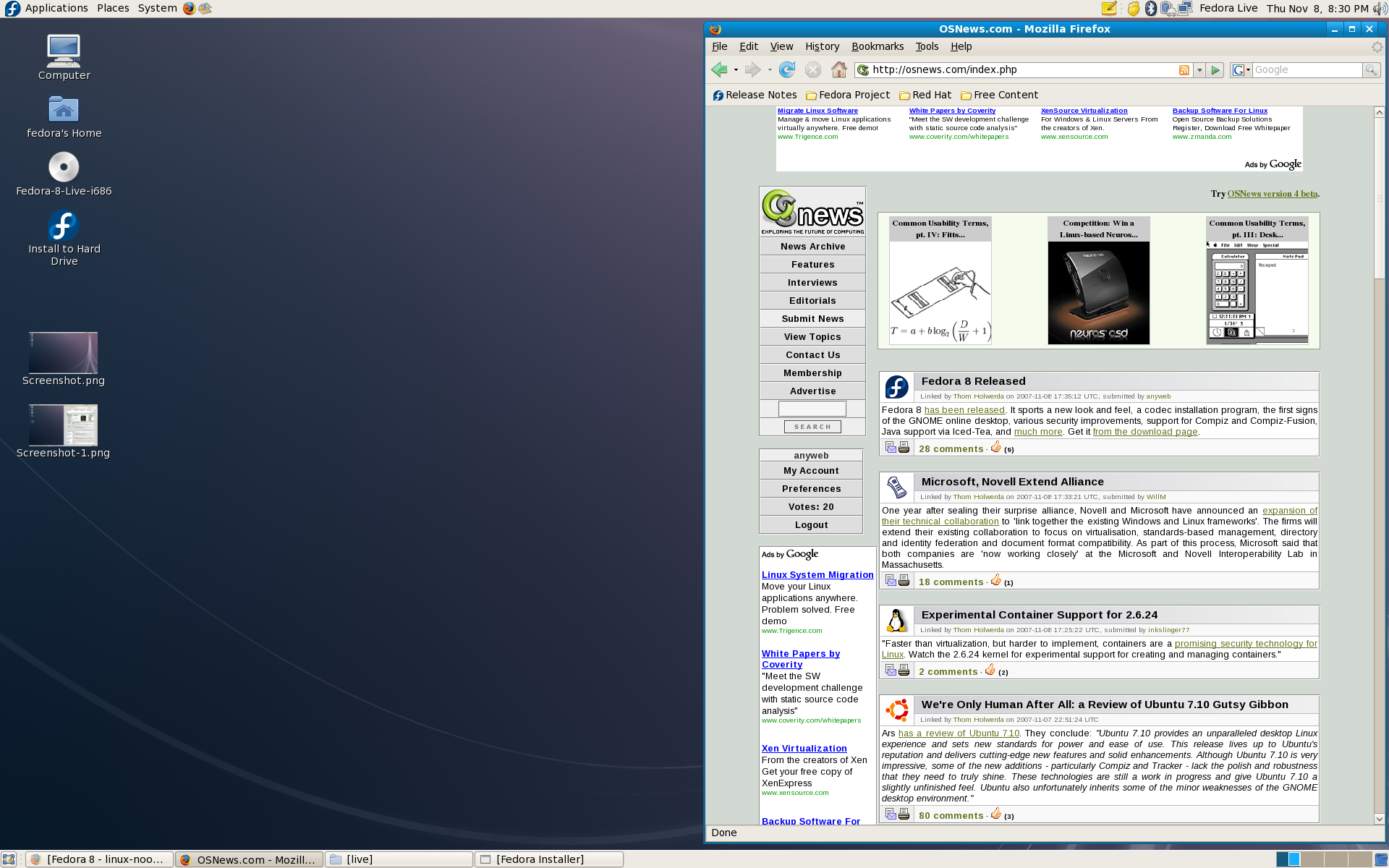
Task: Open the 'from the download page' link
Action: point(1145,432)
